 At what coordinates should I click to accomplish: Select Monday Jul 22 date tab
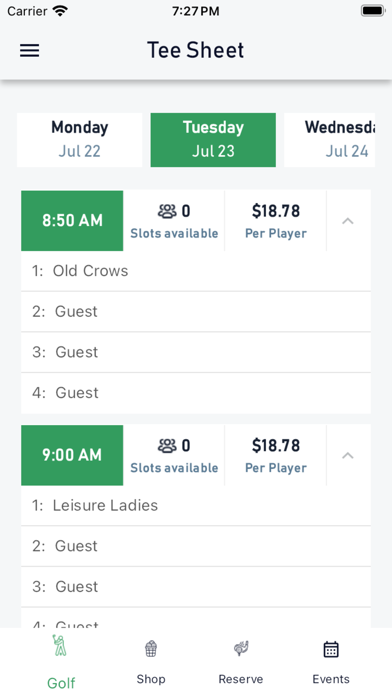tap(79, 140)
